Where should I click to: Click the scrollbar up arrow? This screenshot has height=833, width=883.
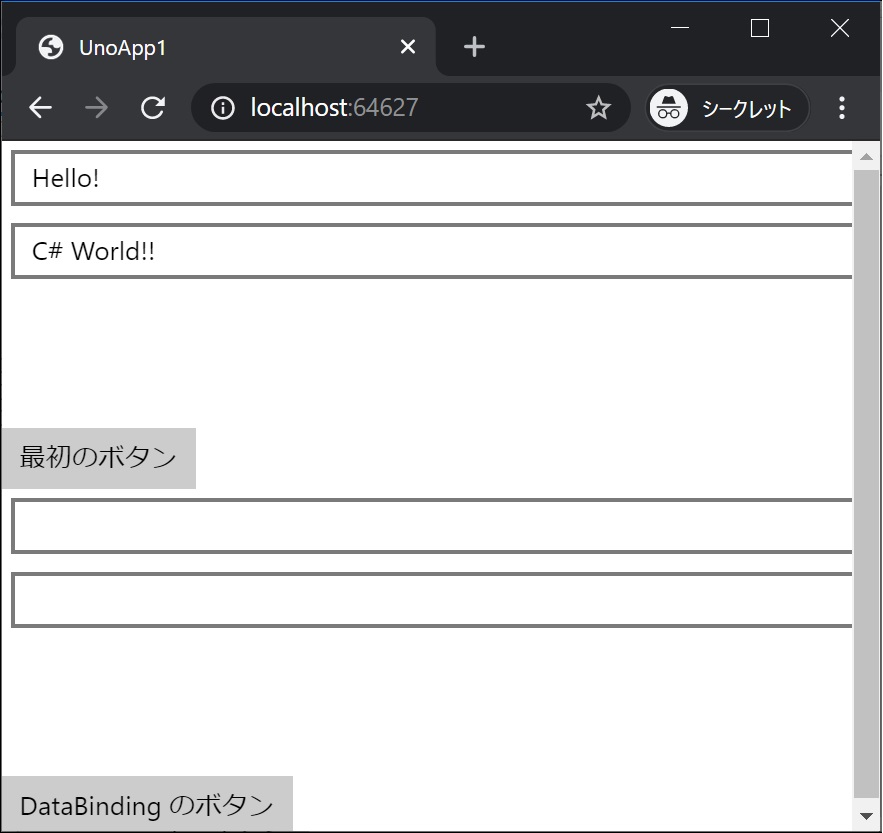pyautogui.click(x=867, y=157)
